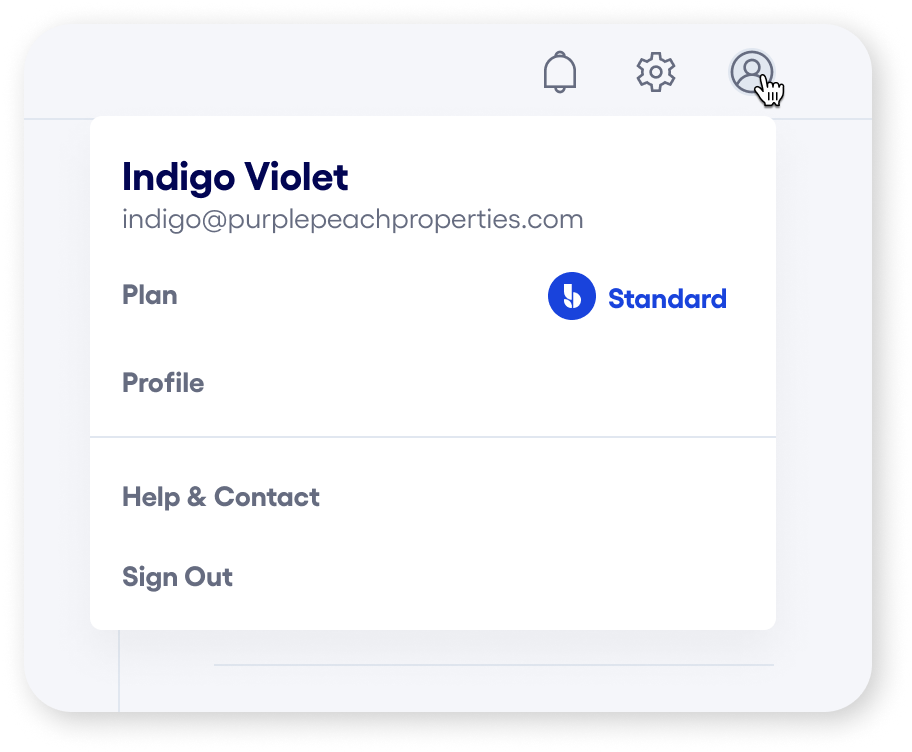Click the horizontal line beneath the dropdown panel
912x752 pixels.
click(492, 664)
